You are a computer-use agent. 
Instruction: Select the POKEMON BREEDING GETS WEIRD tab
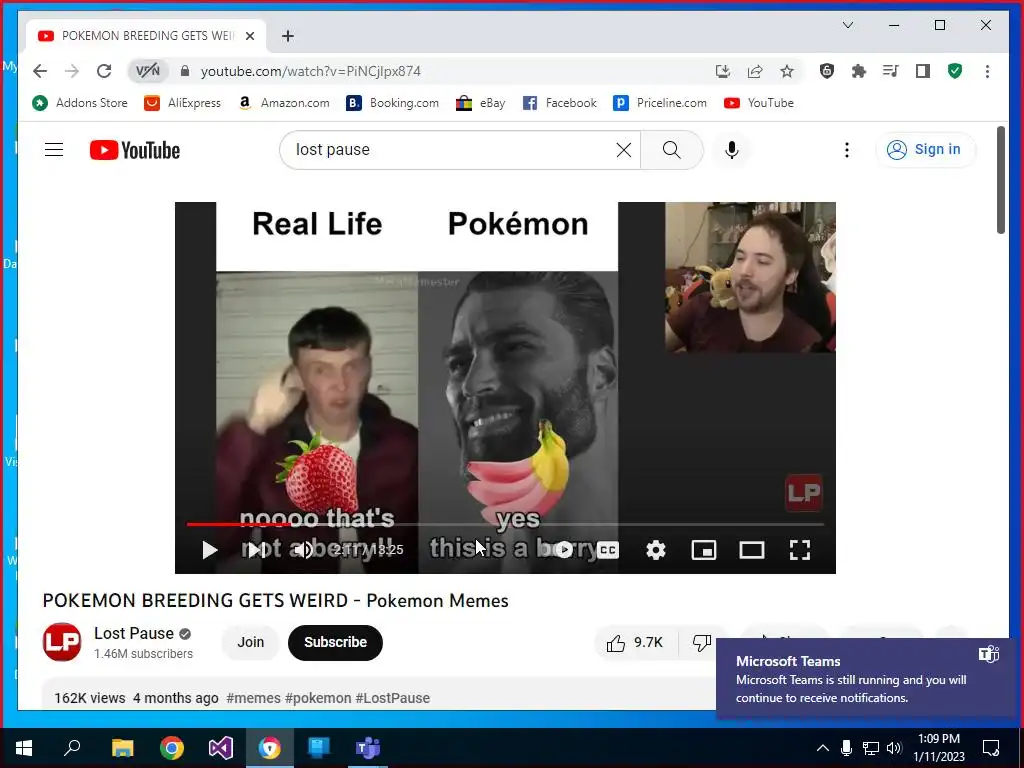(x=146, y=36)
